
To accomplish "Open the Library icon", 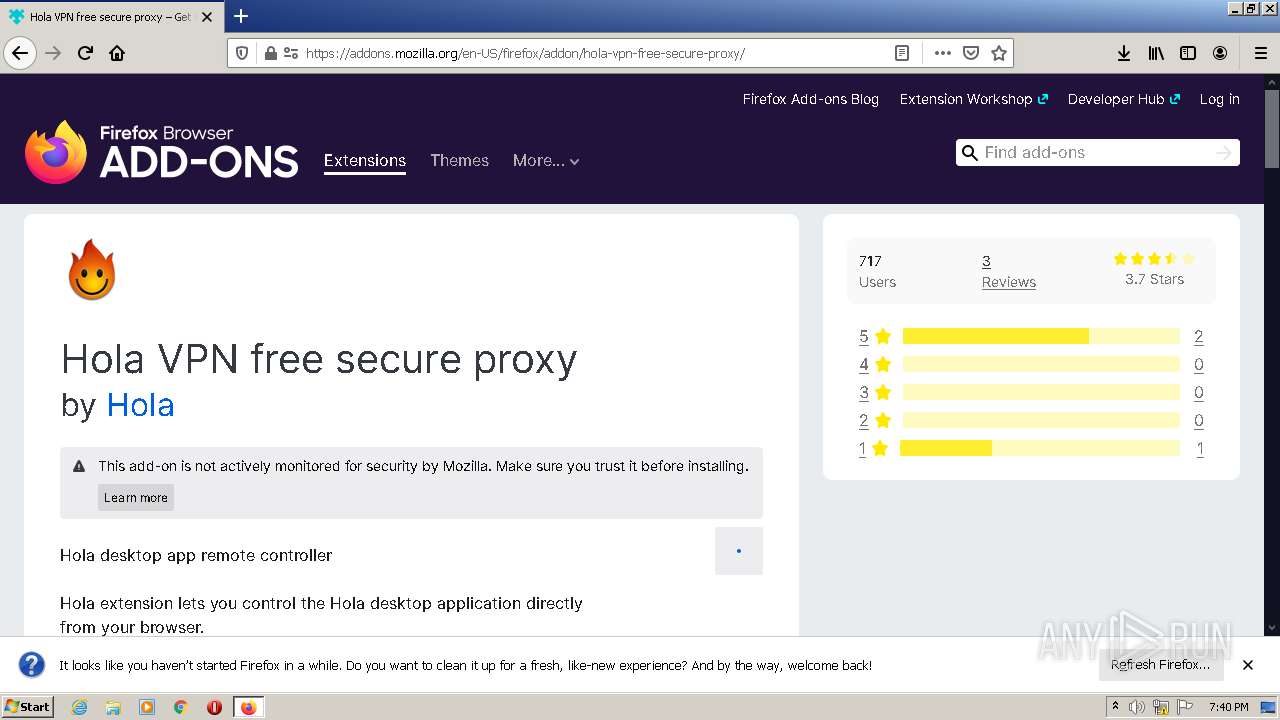I will tap(1156, 53).
